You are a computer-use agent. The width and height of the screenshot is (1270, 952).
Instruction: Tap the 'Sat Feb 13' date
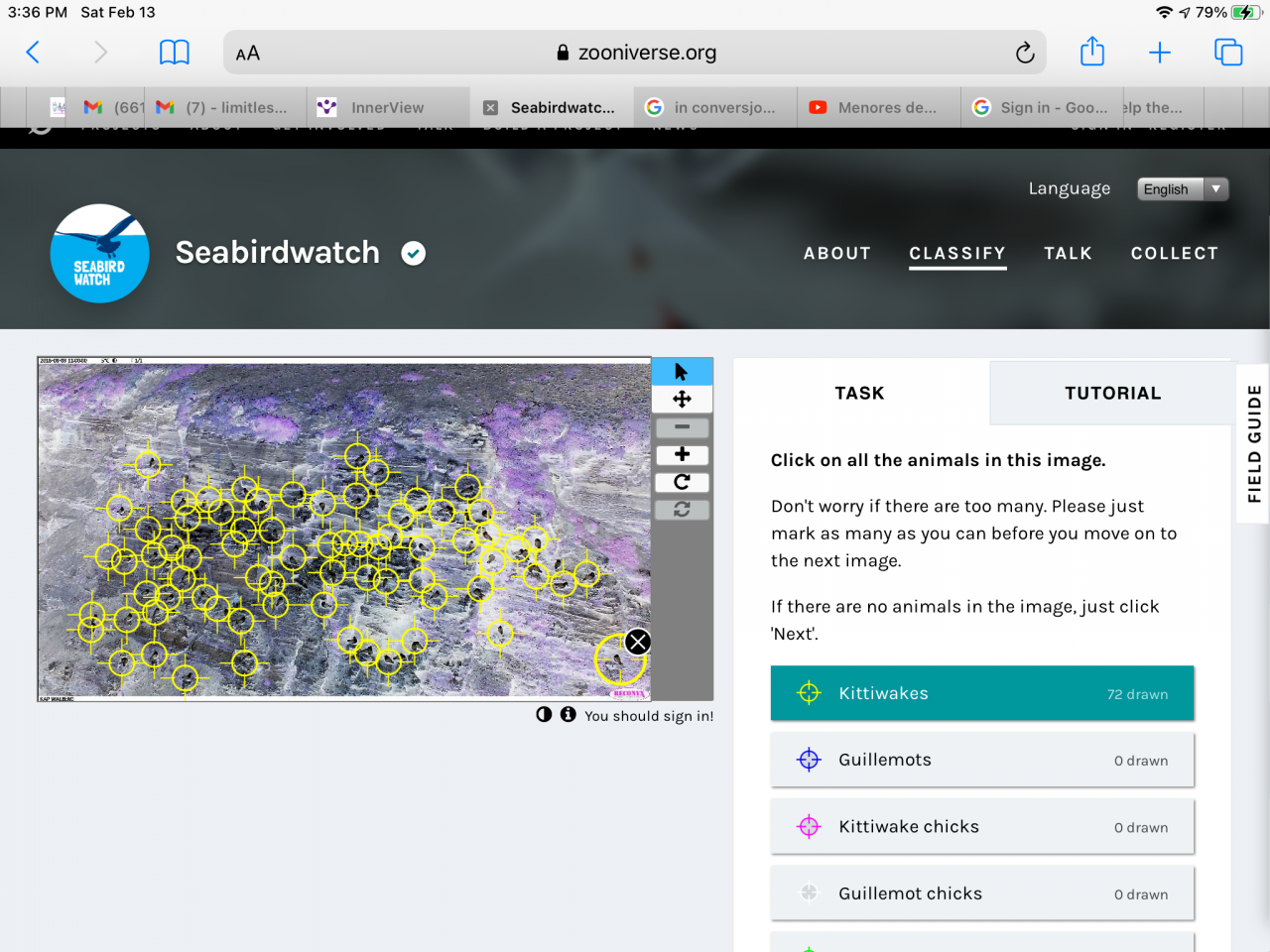tap(118, 12)
